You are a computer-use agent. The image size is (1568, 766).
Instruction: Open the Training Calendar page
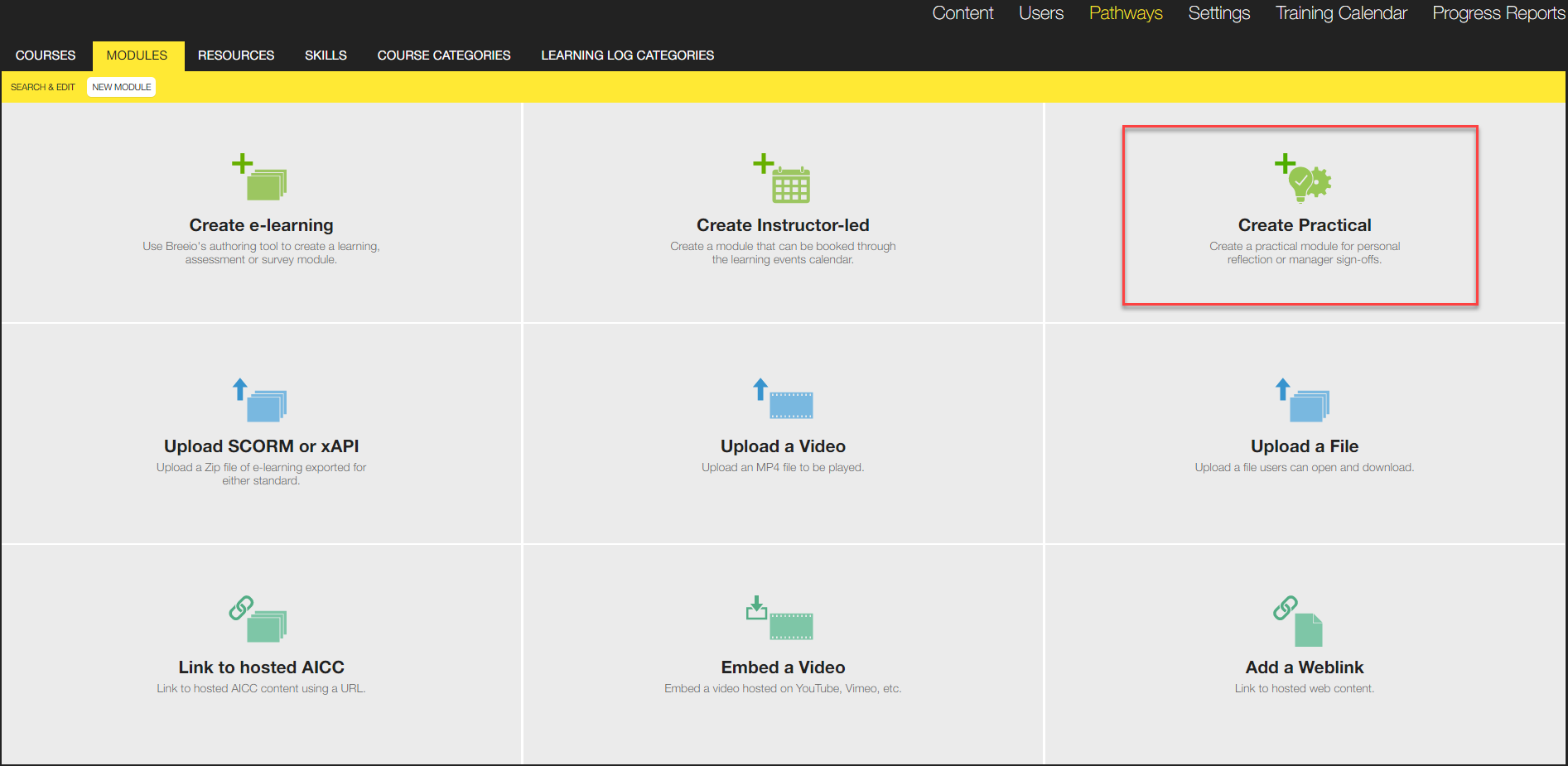pyautogui.click(x=1341, y=13)
